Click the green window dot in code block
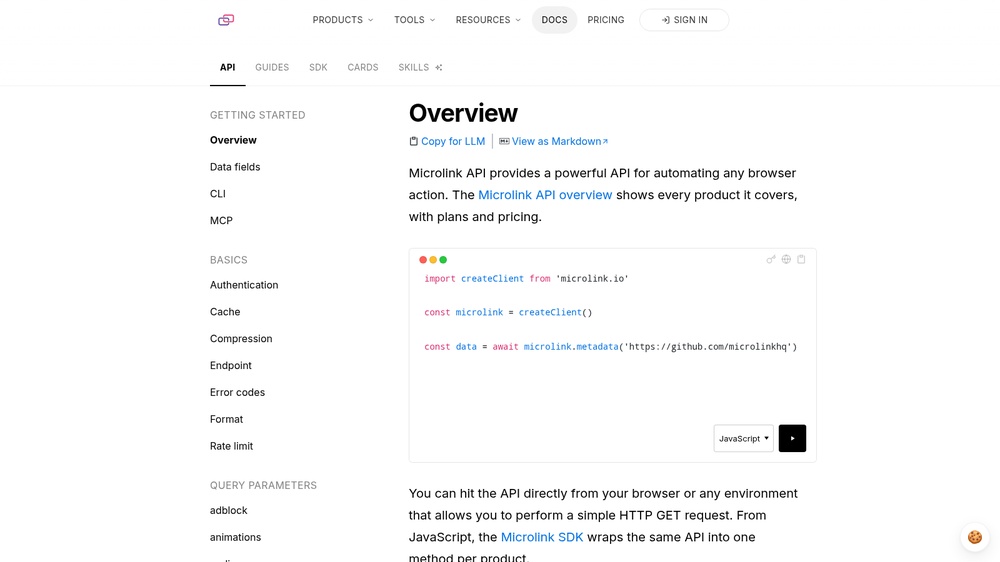 click(443, 260)
